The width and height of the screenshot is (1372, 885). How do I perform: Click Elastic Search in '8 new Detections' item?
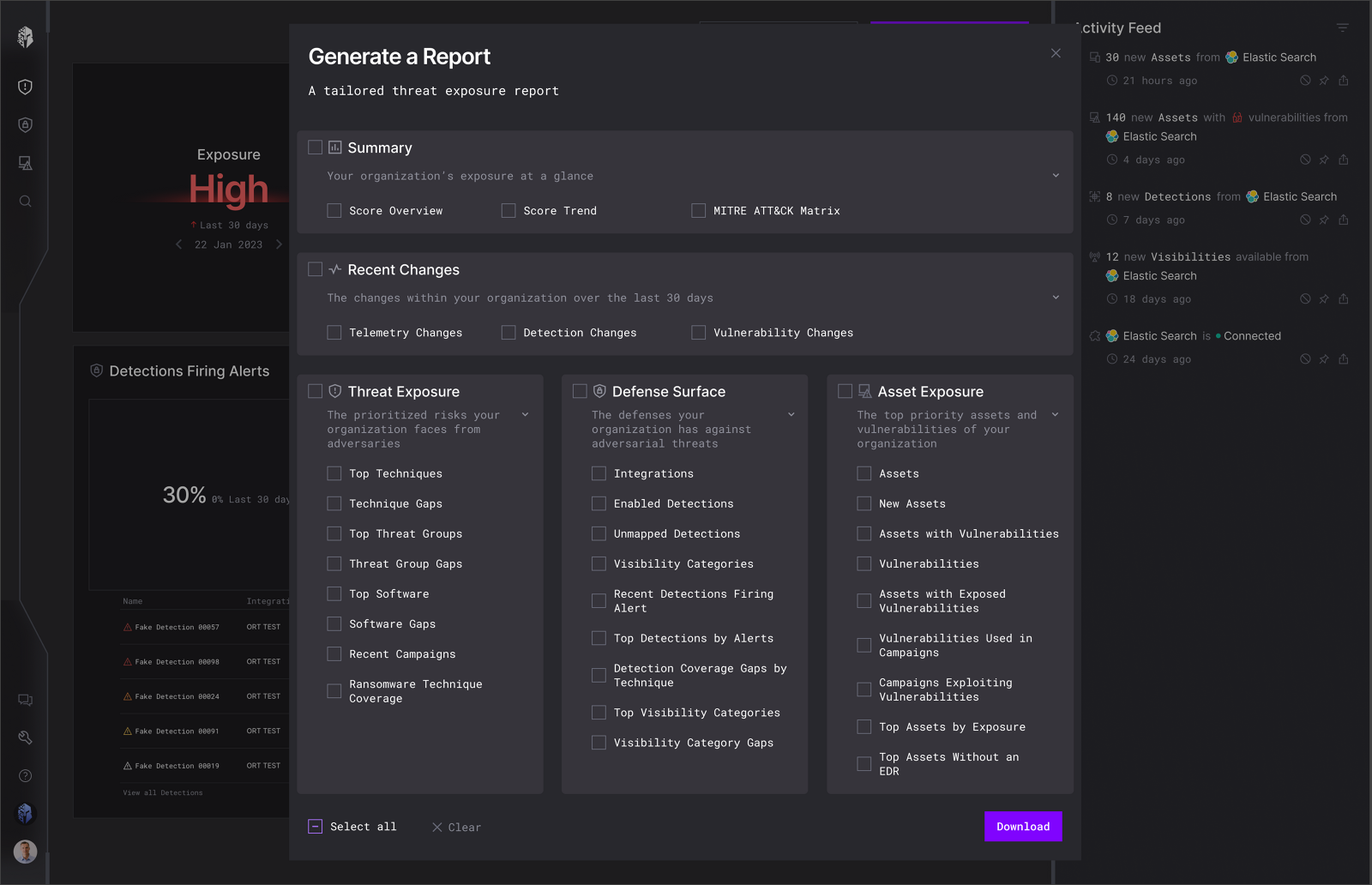tap(1299, 196)
